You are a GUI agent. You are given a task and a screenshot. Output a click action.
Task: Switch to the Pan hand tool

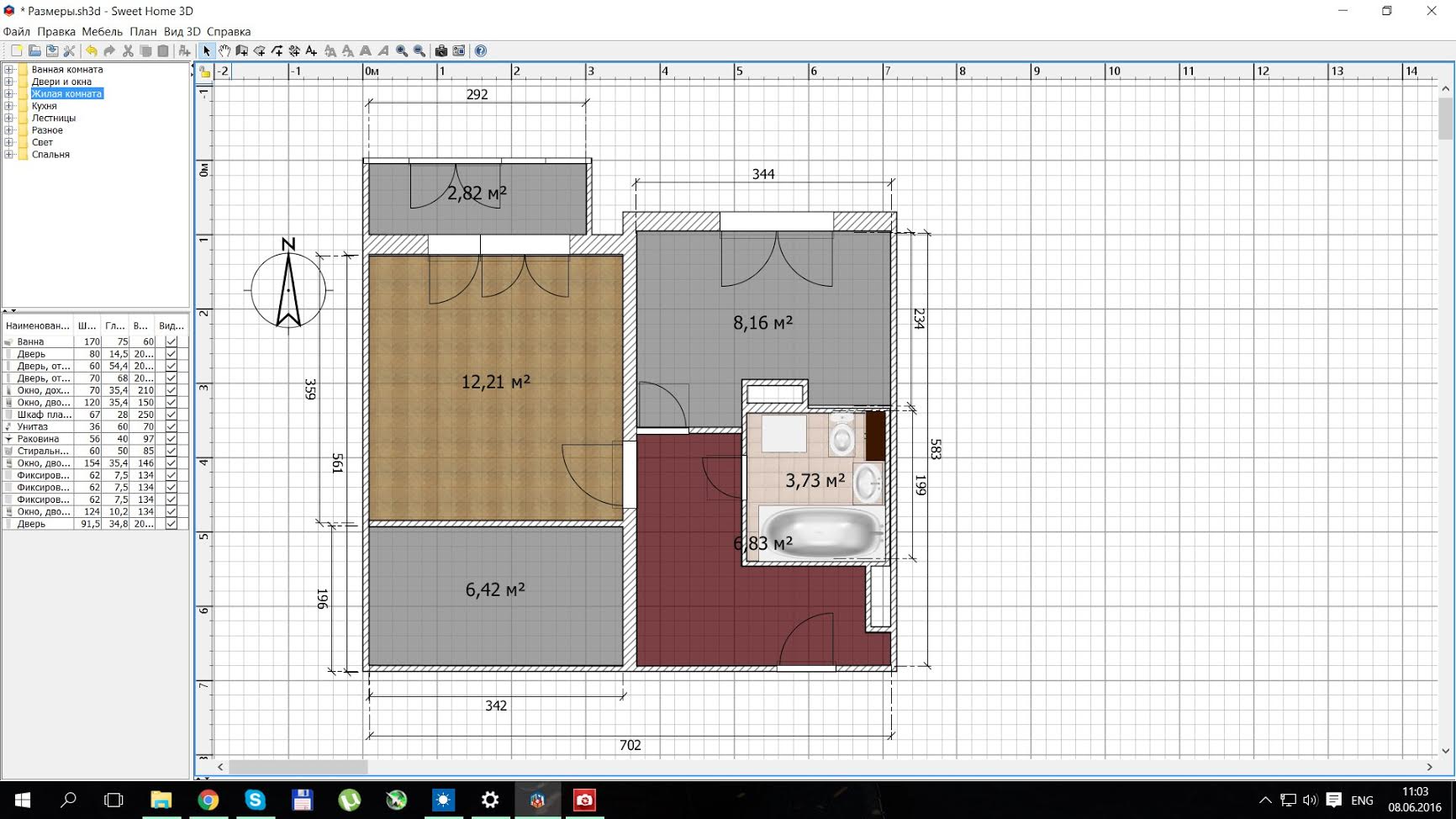coord(224,51)
